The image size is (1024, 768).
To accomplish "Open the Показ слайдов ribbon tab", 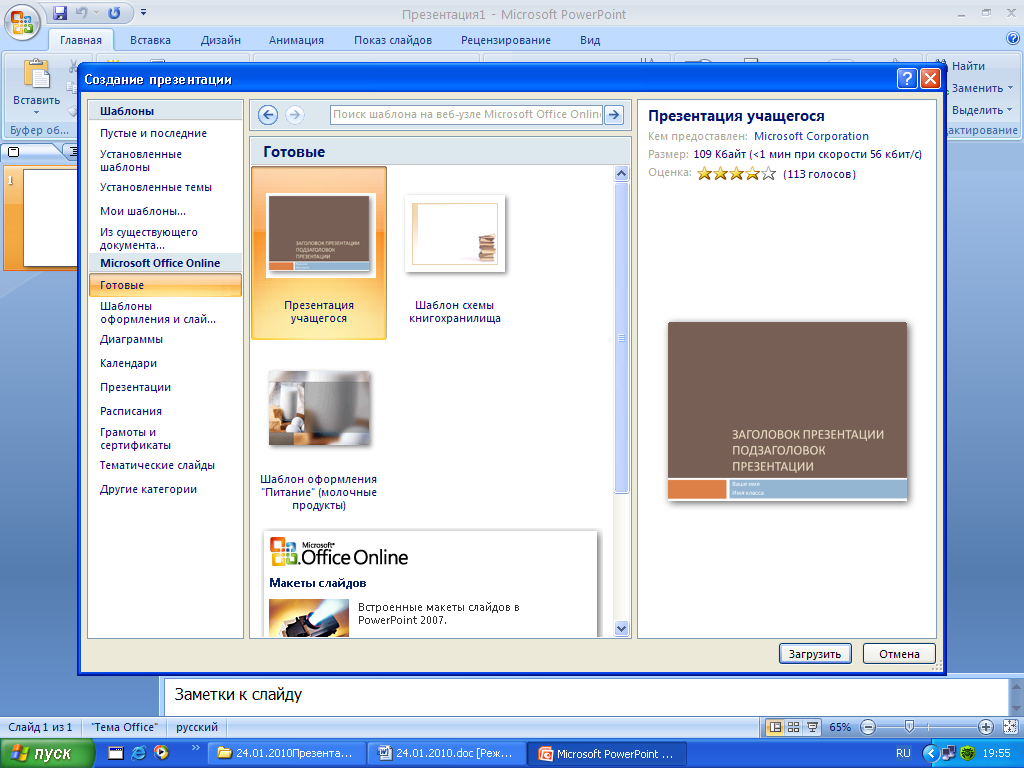I will coord(393,40).
